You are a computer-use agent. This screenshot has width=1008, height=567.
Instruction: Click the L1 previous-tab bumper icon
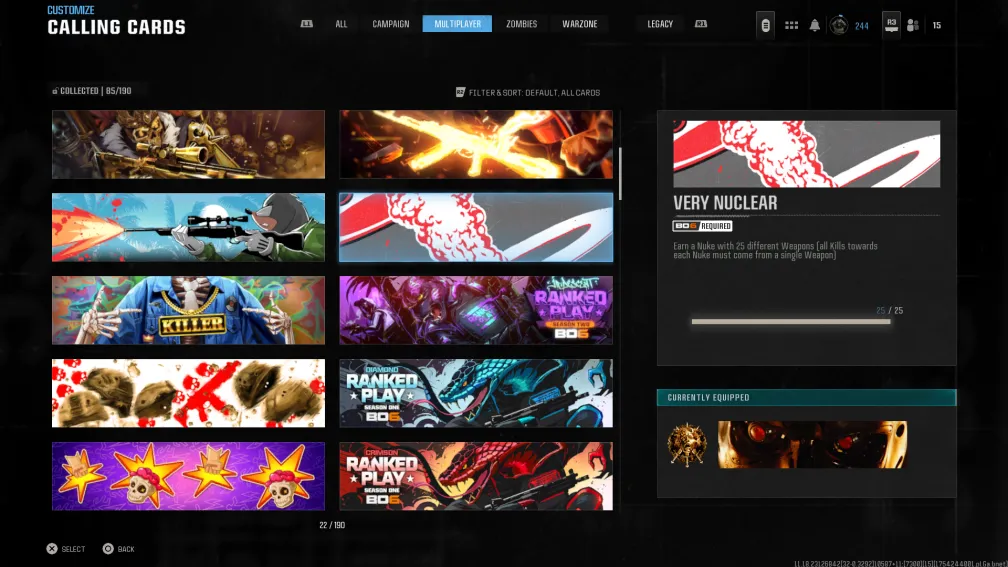[x=307, y=24]
